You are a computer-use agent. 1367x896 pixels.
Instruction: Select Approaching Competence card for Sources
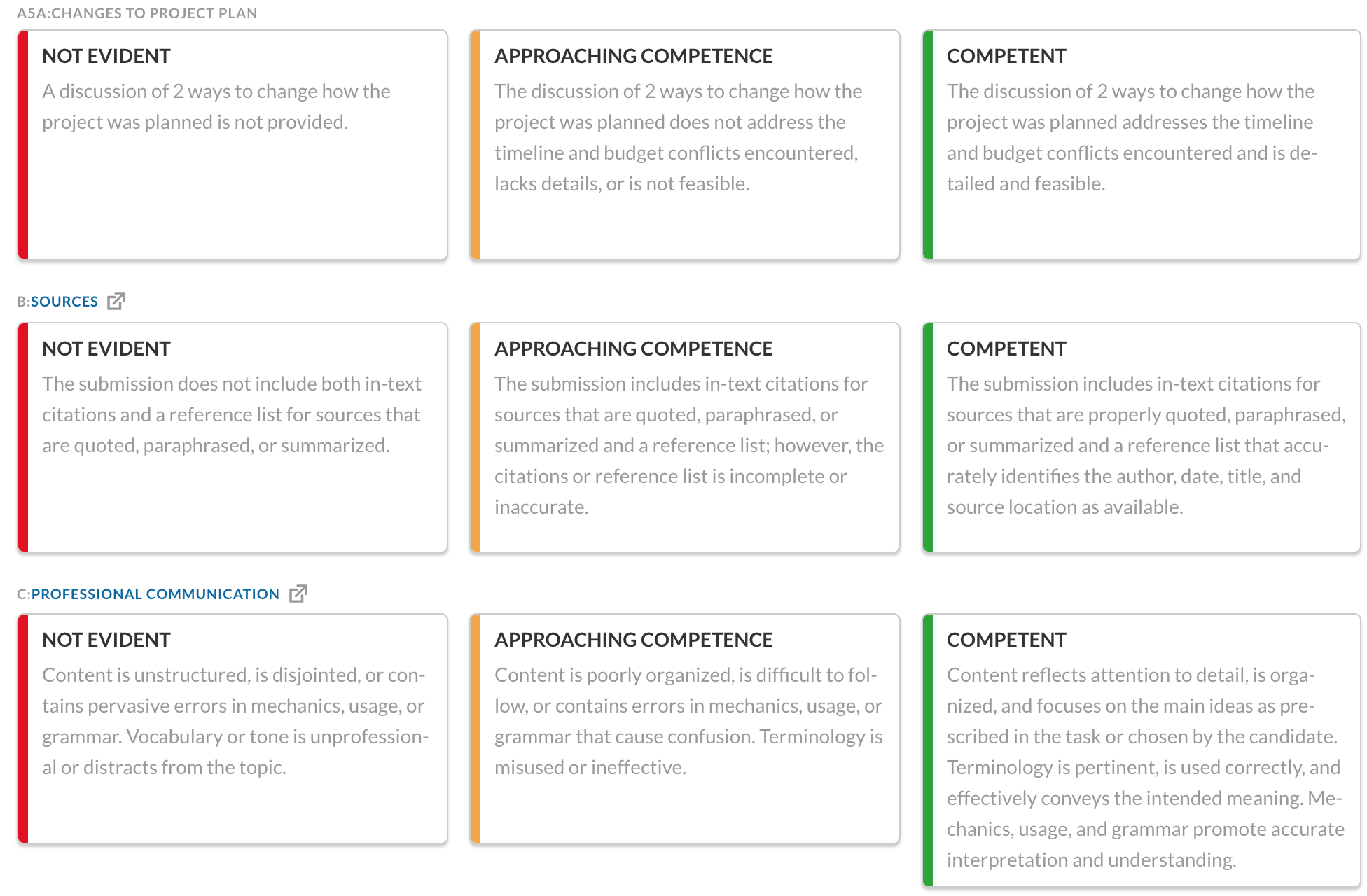tap(685, 437)
